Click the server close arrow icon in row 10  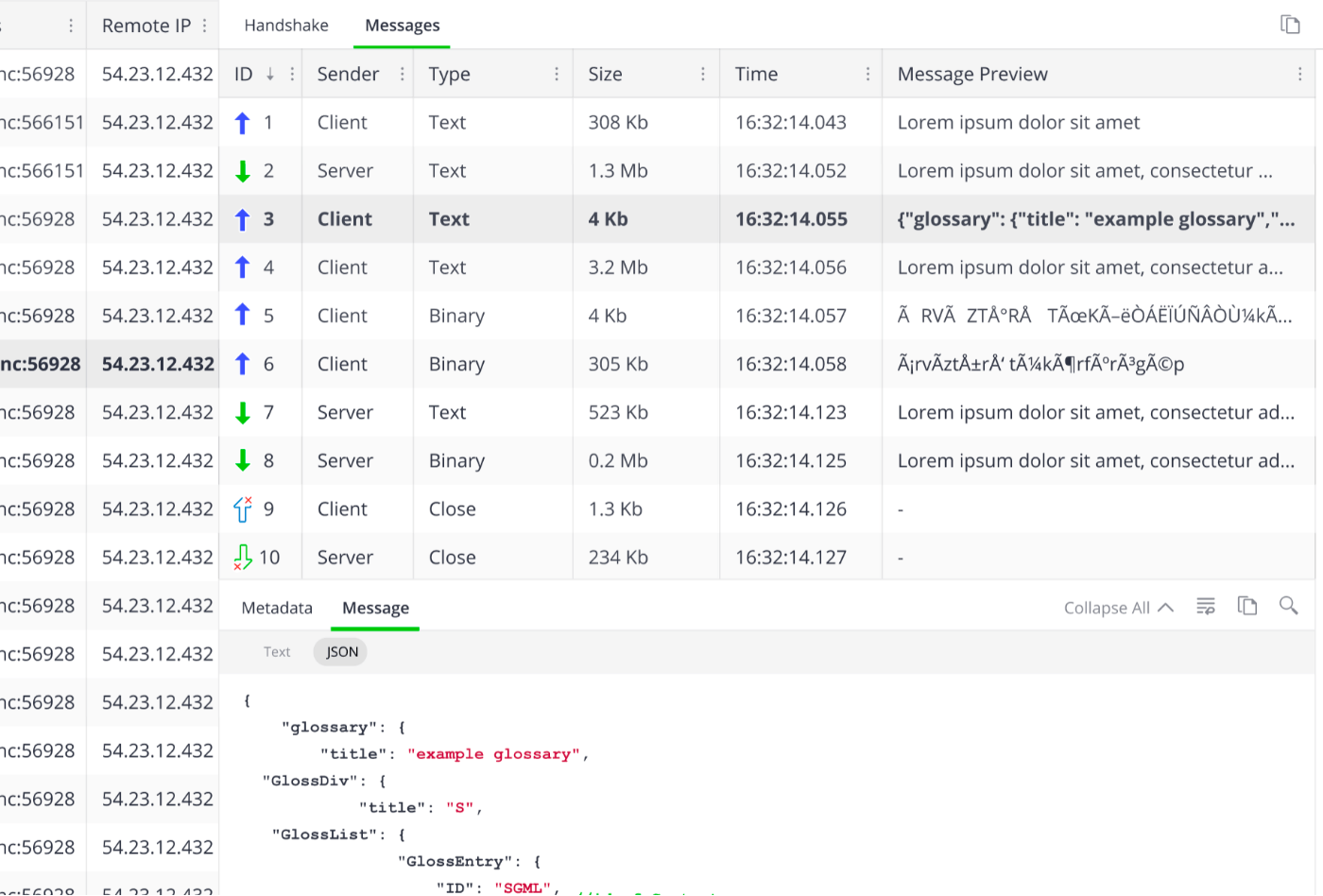[x=242, y=558]
